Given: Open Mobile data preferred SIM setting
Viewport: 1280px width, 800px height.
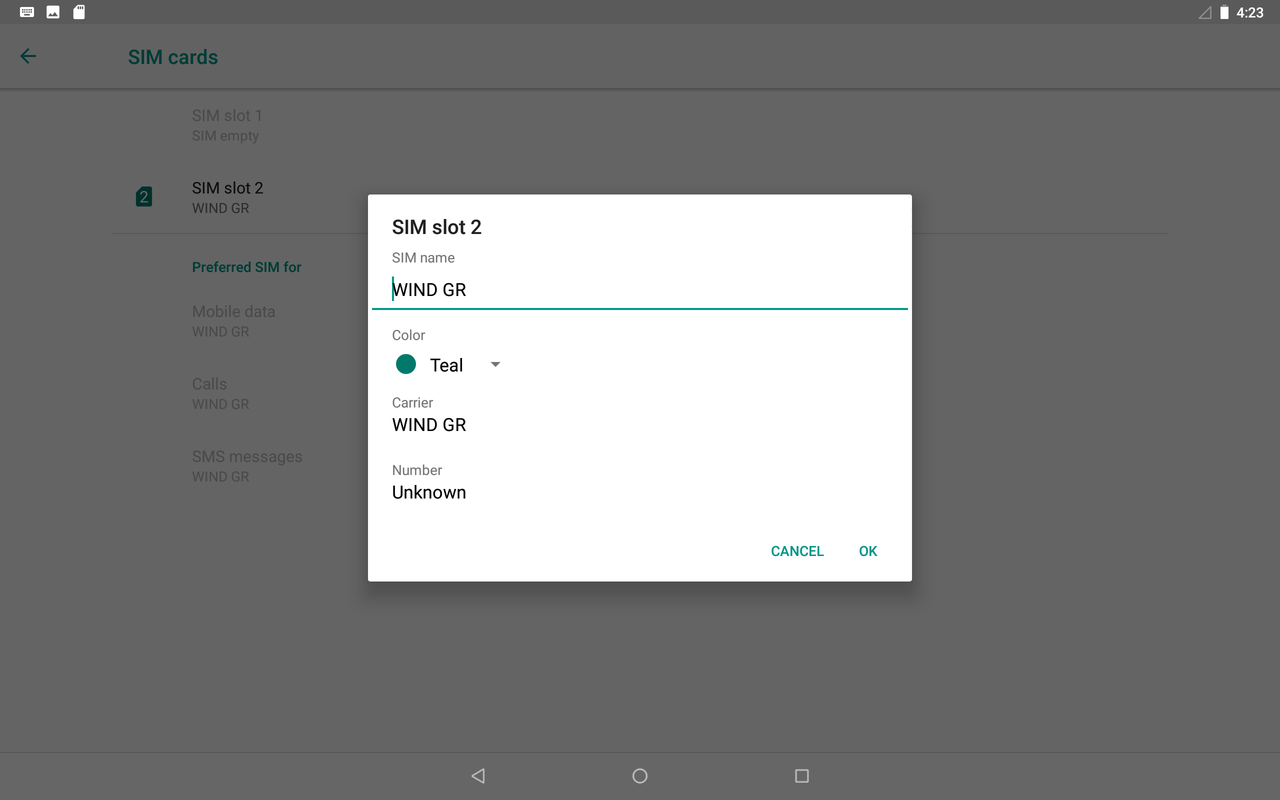Looking at the screenshot, I should click(x=233, y=321).
